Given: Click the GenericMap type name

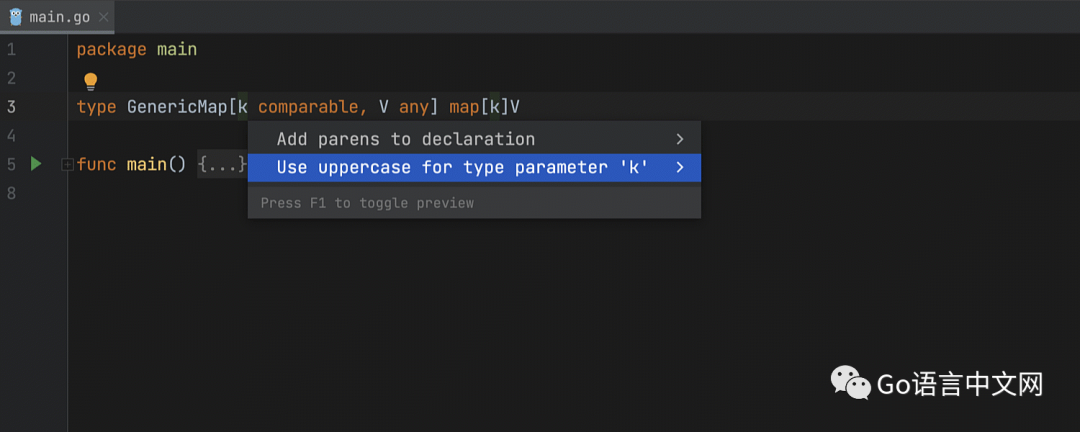Looking at the screenshot, I should tap(177, 107).
